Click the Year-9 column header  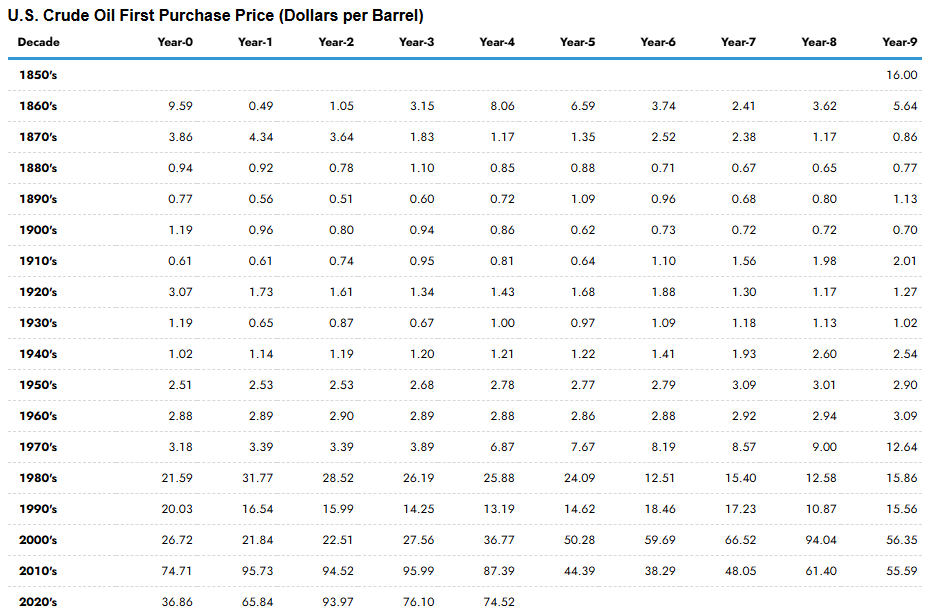tap(899, 42)
